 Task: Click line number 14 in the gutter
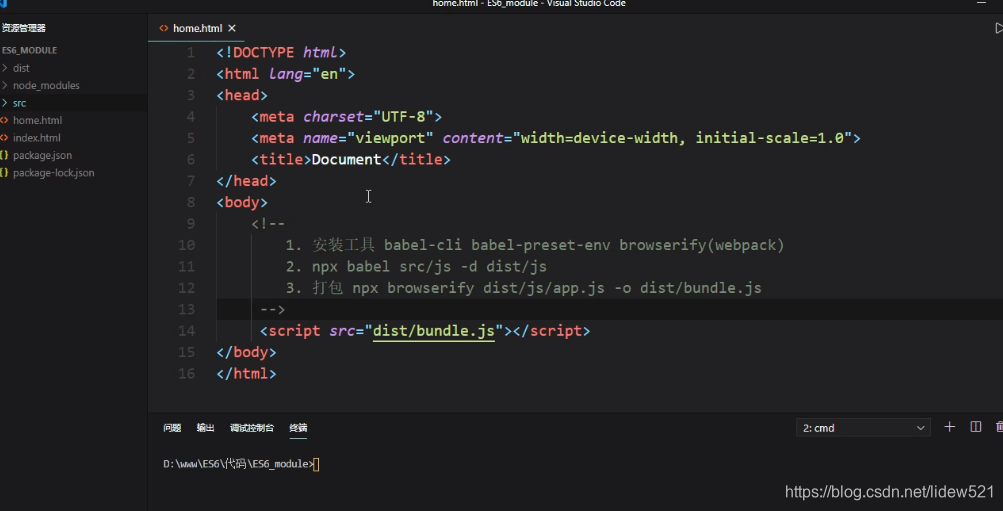pos(186,331)
